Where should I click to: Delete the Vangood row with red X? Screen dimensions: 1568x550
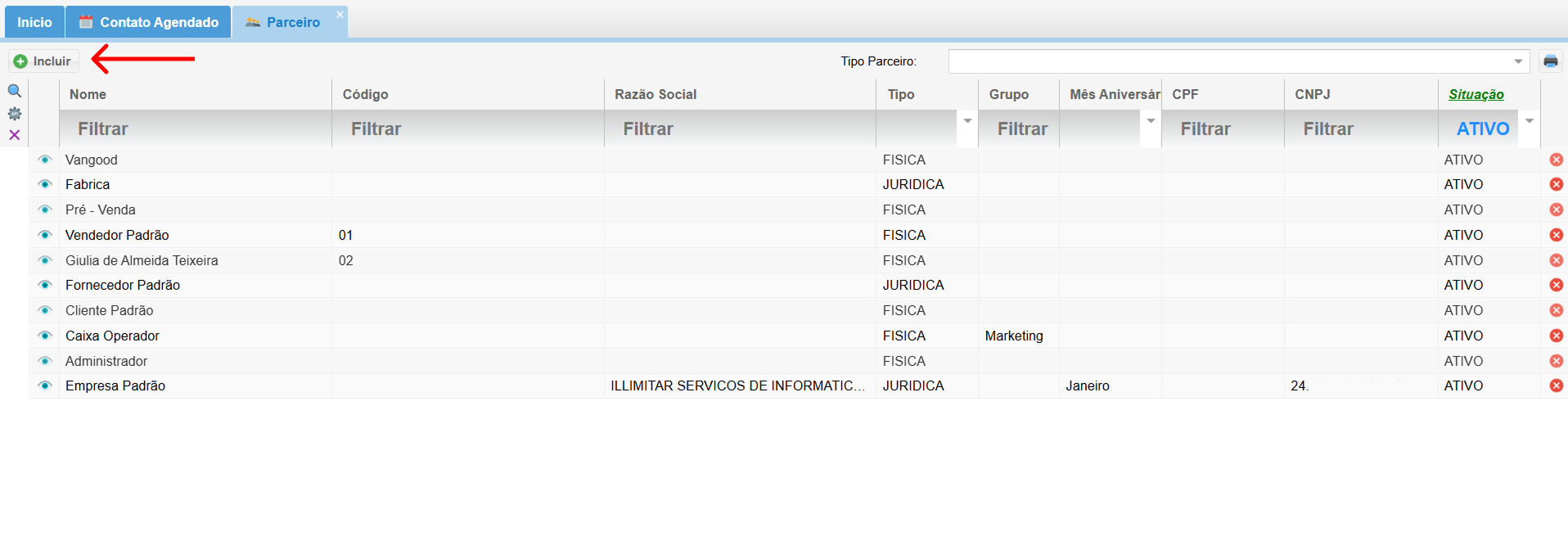[1556, 160]
